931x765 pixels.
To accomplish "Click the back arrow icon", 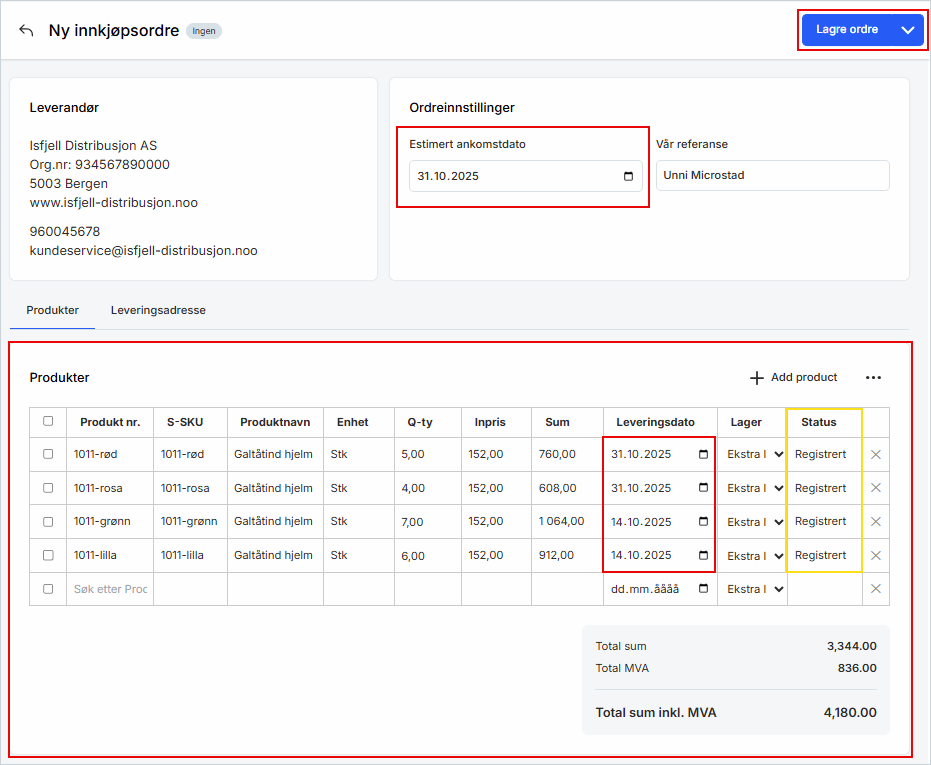I will point(26,30).
